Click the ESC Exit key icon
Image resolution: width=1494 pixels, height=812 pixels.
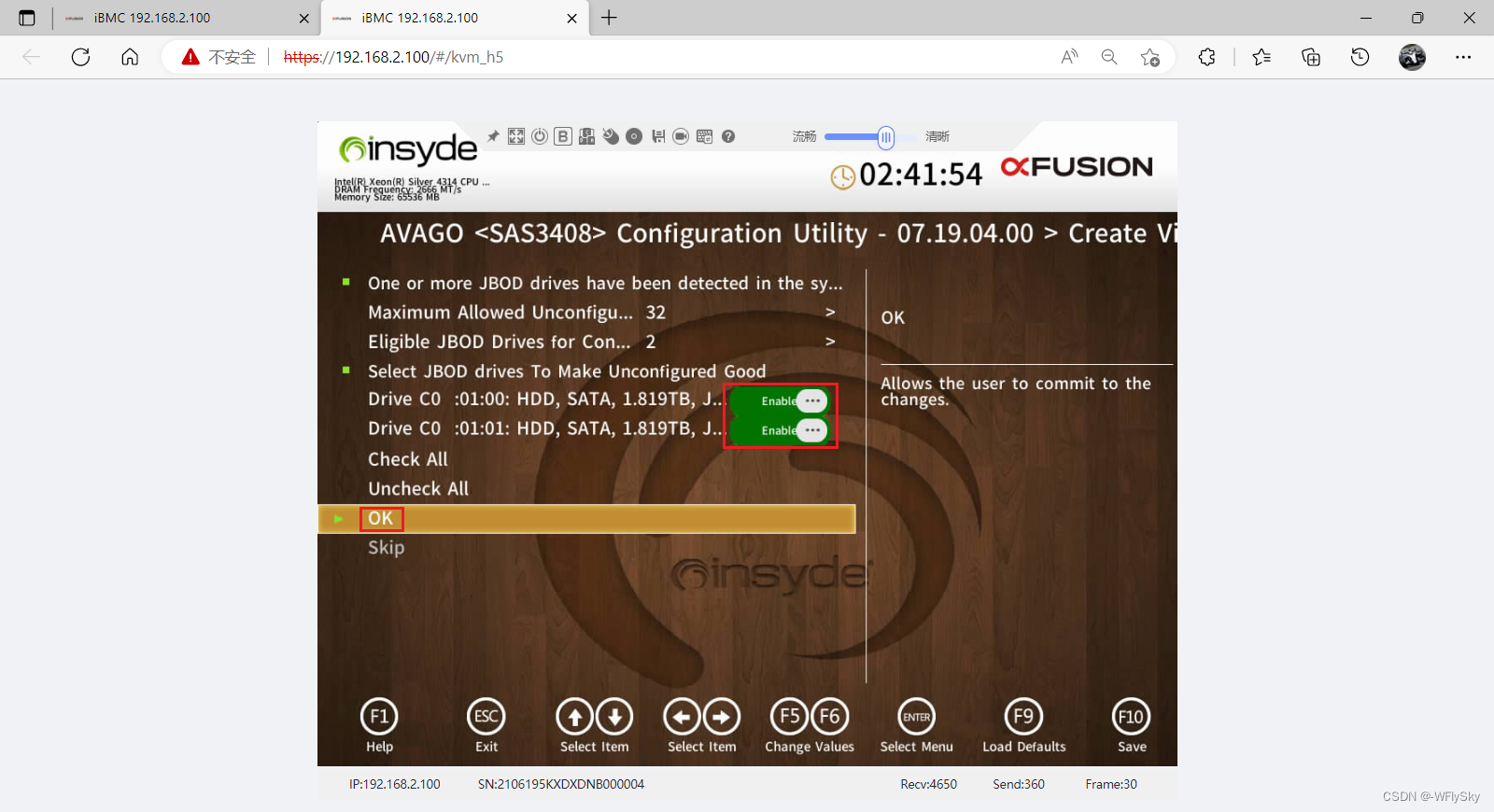pyautogui.click(x=486, y=717)
